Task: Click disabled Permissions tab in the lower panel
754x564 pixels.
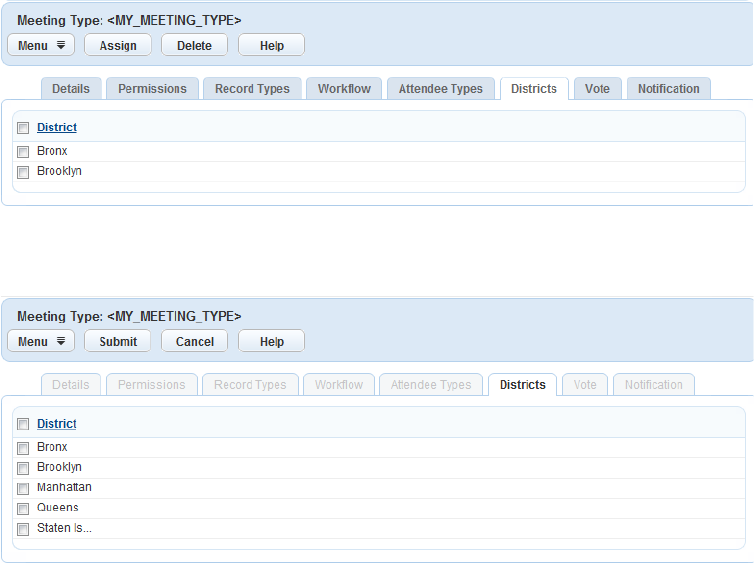Action: point(152,385)
